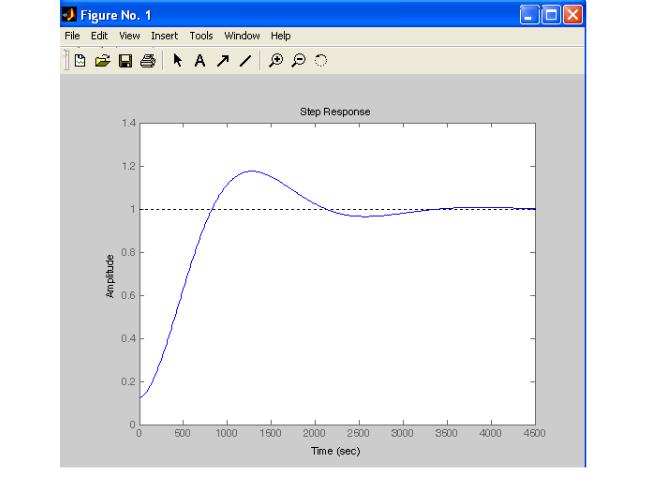Select the Edit Plot arrow pointer tool
This screenshot has width=646, height=489.
(178, 60)
